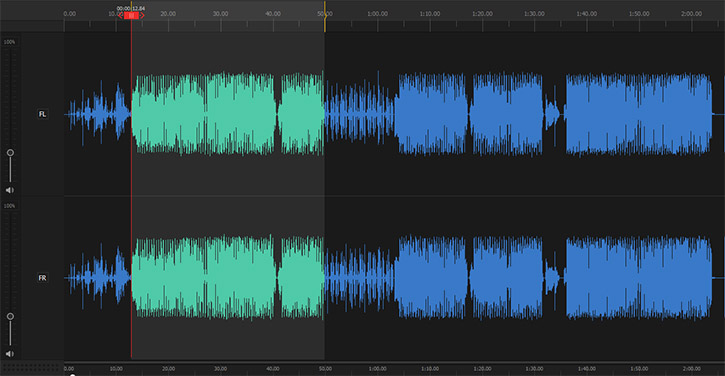Click the 100% level label of FL channel
Viewport: 725px width, 376px height.
click(x=9, y=42)
